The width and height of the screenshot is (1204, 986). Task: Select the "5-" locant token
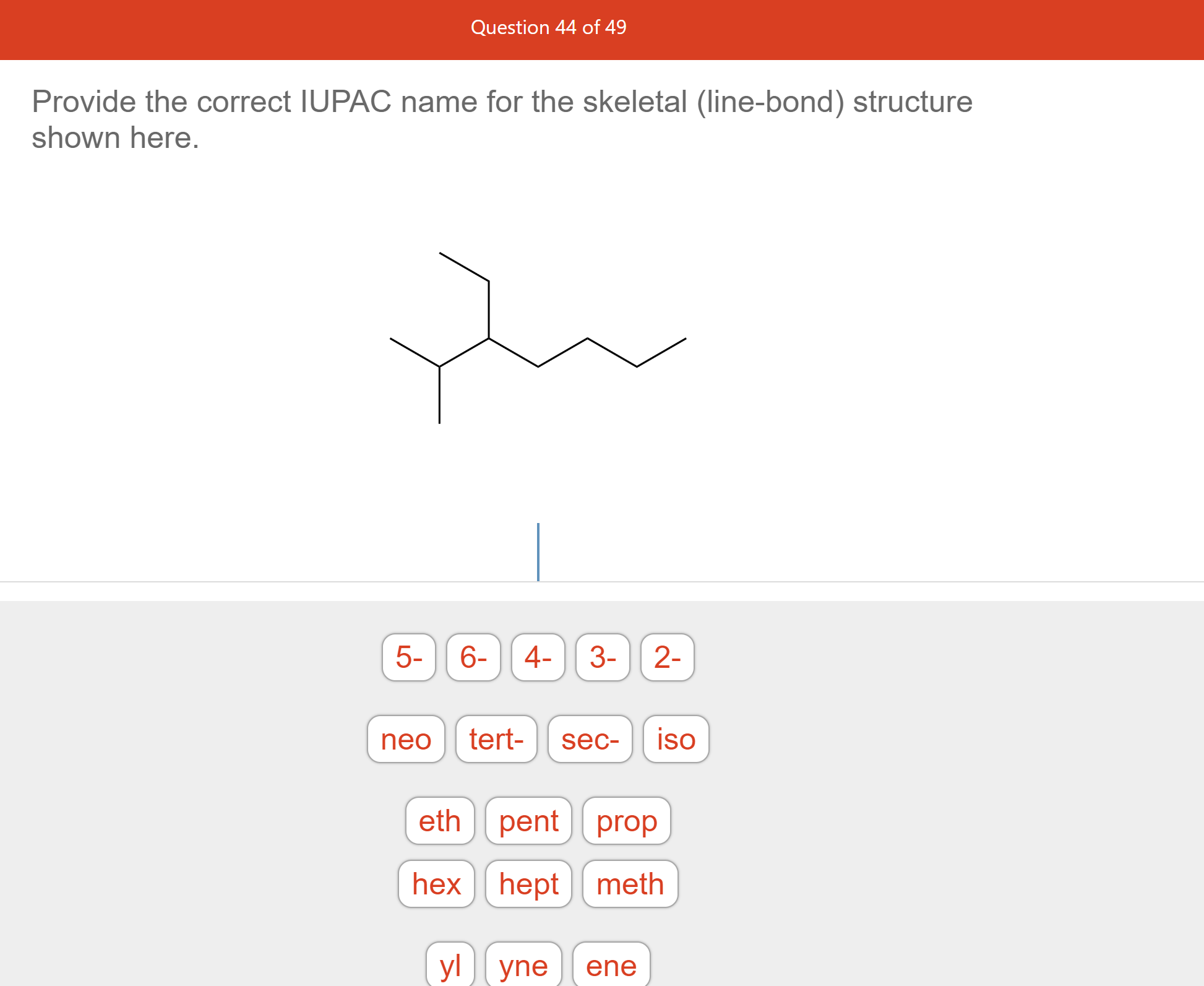408,658
